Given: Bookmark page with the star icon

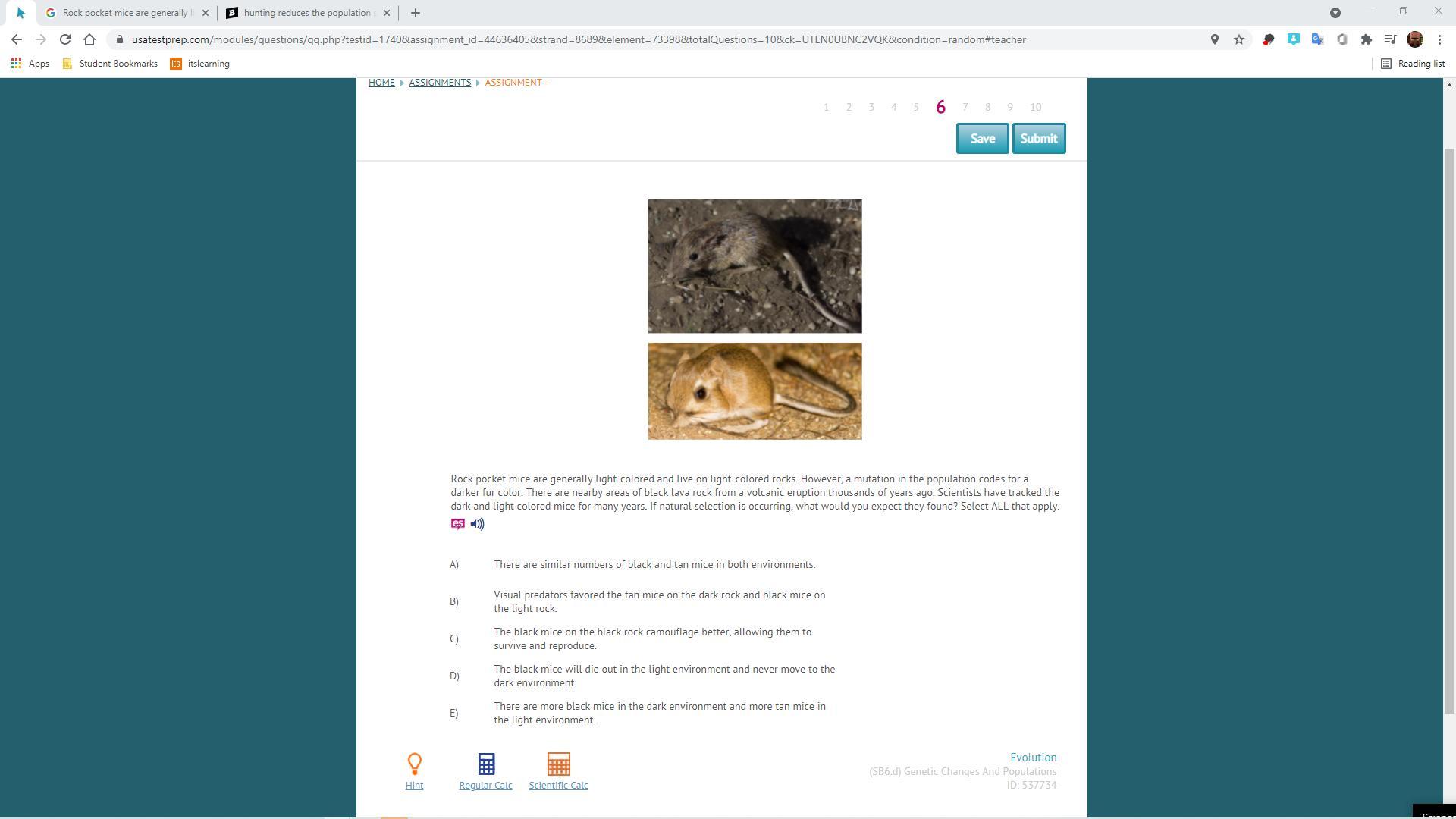Looking at the screenshot, I should tap(1239, 39).
